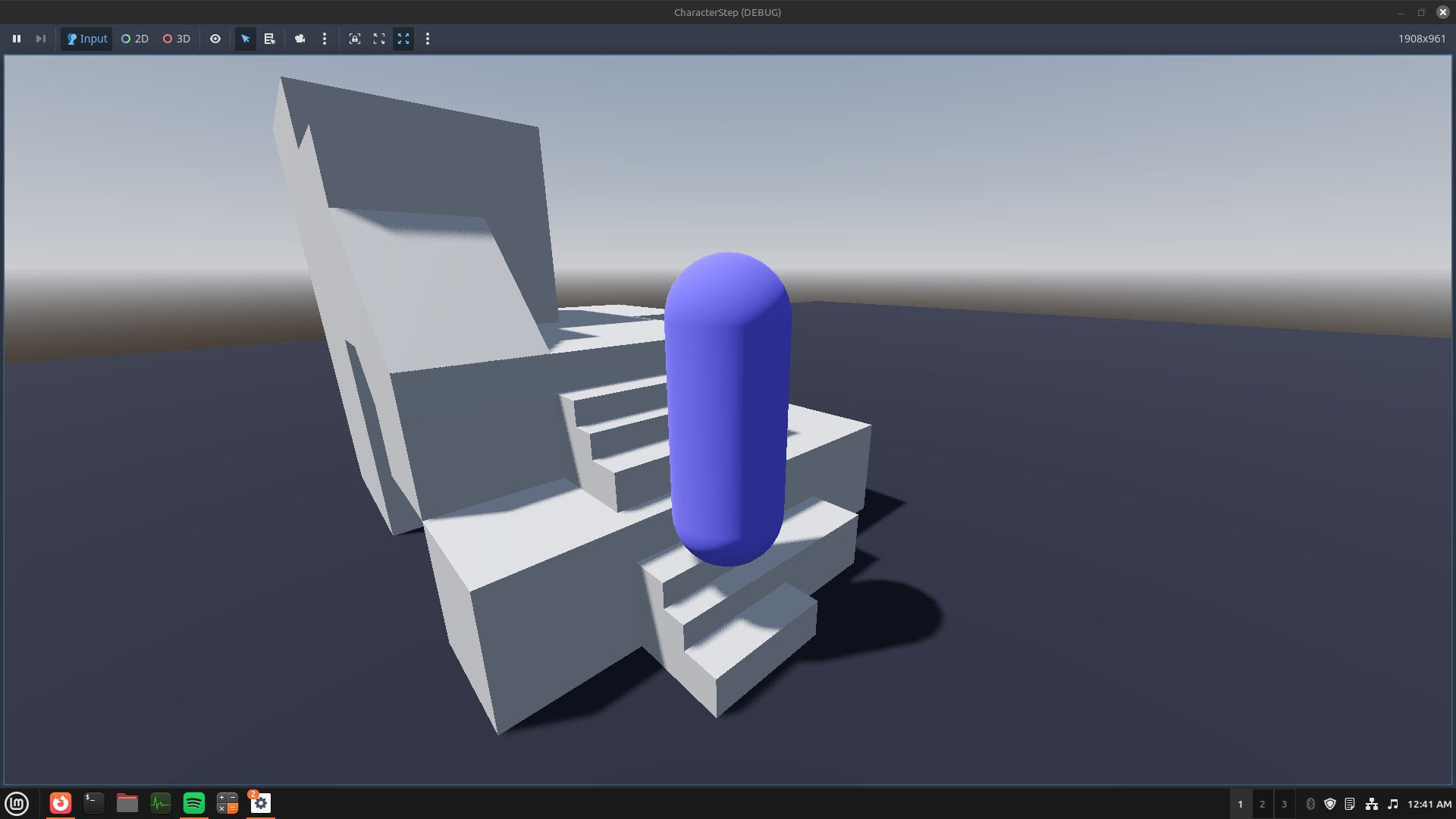Screen dimensions: 1456x819
Task: Click the next frame step button
Action: (x=41, y=39)
